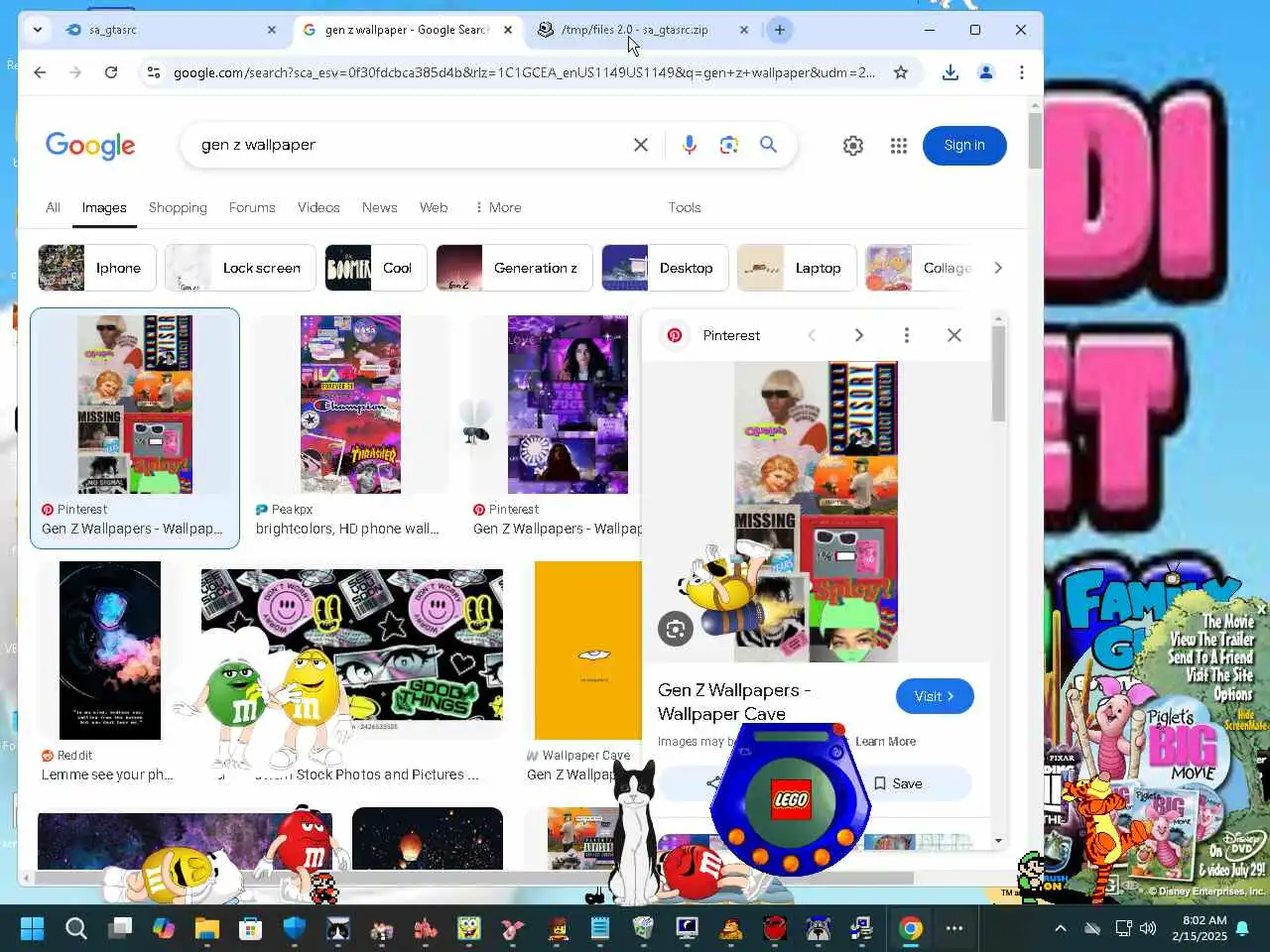Click the Sign in button
Image resolution: width=1270 pixels, height=952 pixels.
(964, 145)
